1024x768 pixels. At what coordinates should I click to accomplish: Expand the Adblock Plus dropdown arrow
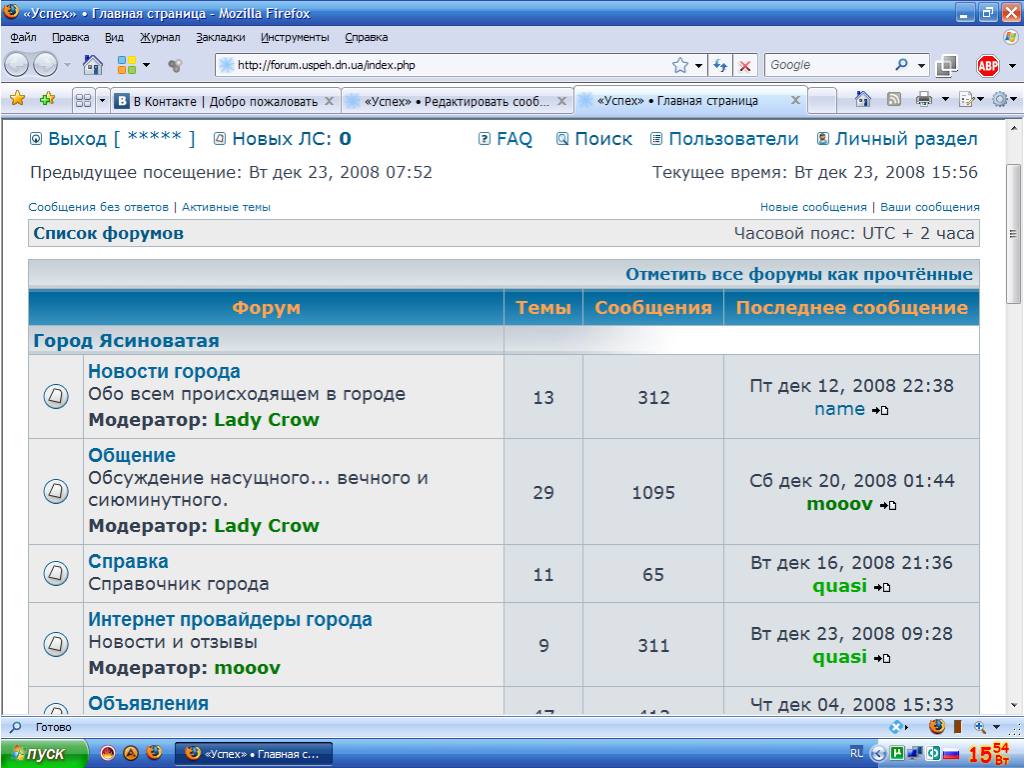[x=1011, y=66]
